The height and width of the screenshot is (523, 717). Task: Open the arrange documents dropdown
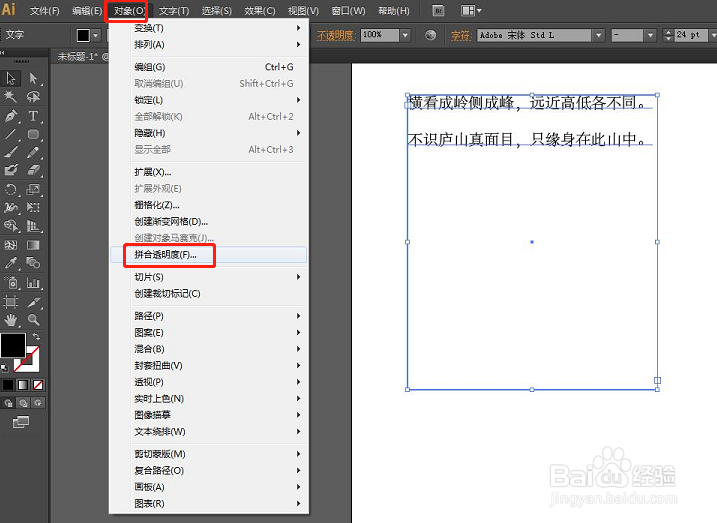point(471,11)
